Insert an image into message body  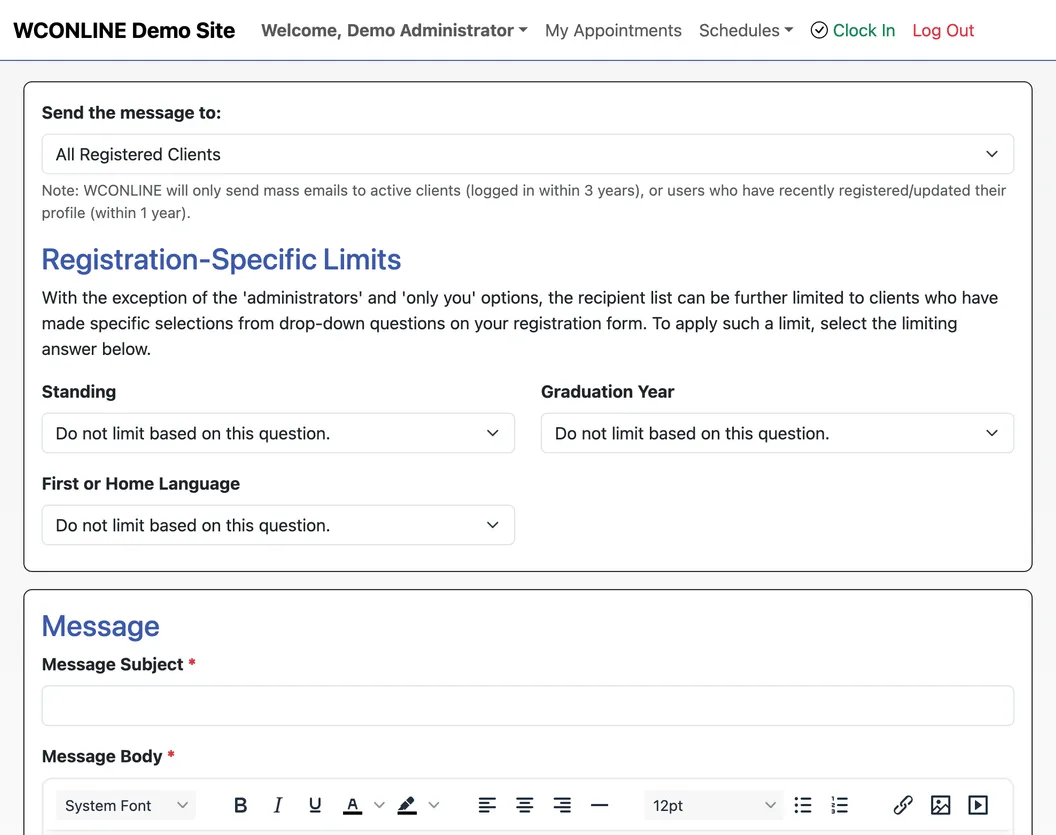coord(940,805)
